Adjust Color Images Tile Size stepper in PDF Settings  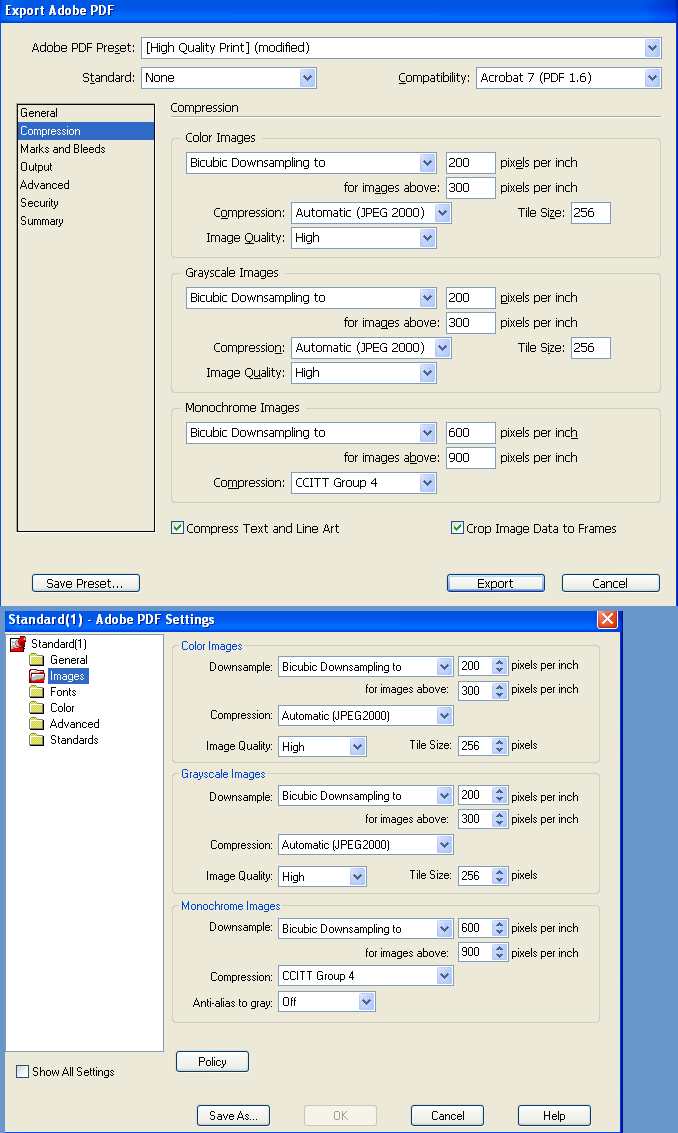click(499, 746)
